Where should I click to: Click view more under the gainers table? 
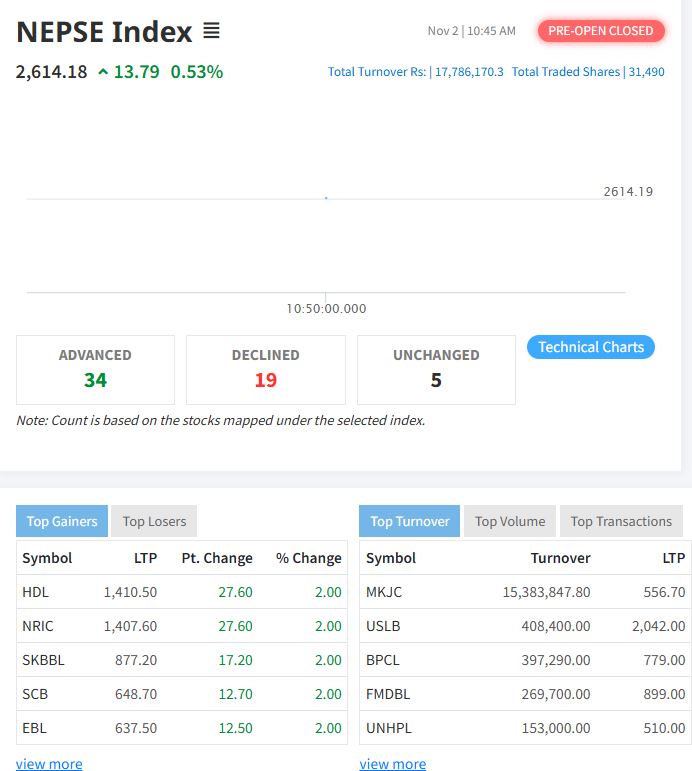49,764
